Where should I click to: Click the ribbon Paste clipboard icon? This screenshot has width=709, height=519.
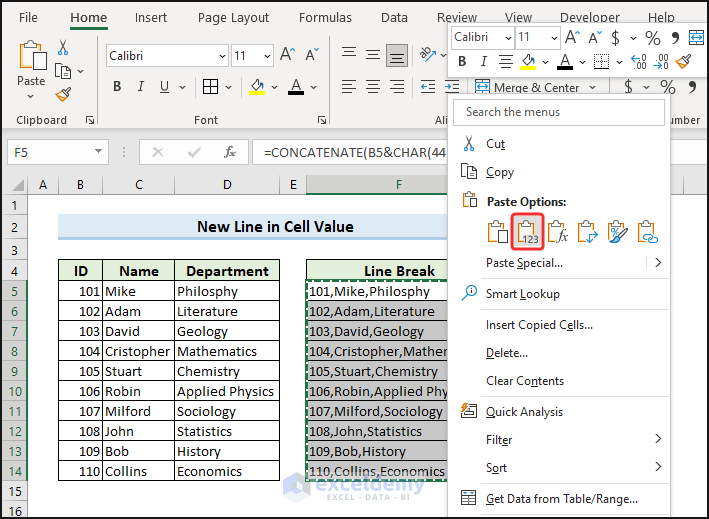(x=33, y=56)
